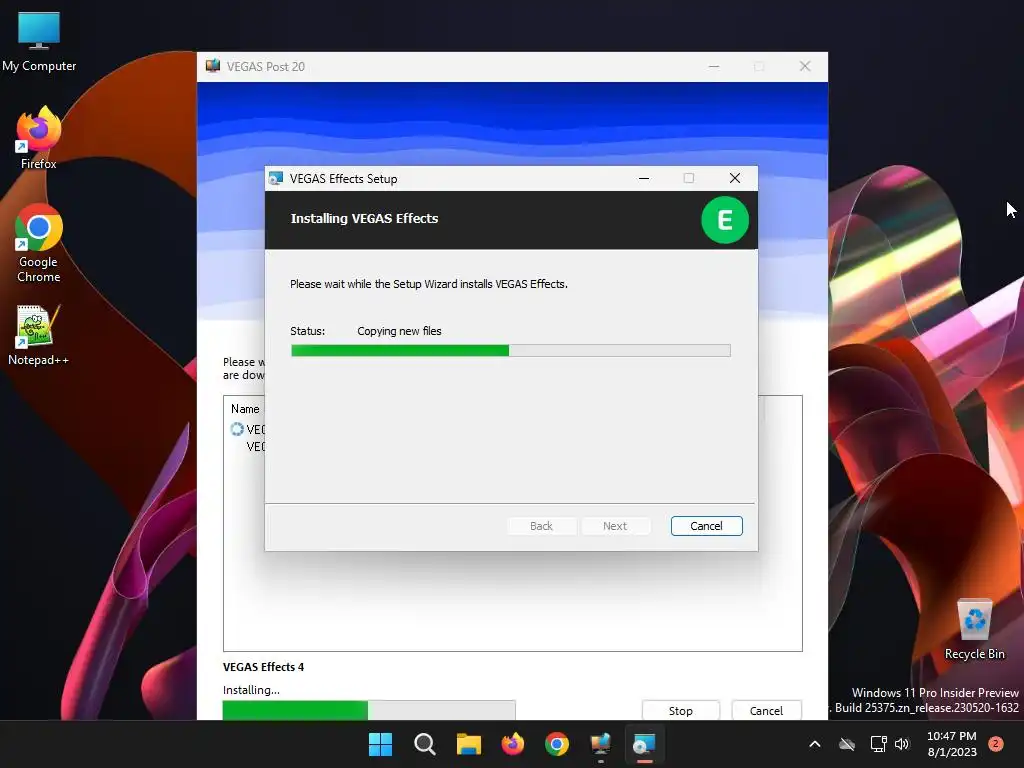Close the VEGAS Post 20 window
Screen dimensions: 1024x768
point(805,66)
